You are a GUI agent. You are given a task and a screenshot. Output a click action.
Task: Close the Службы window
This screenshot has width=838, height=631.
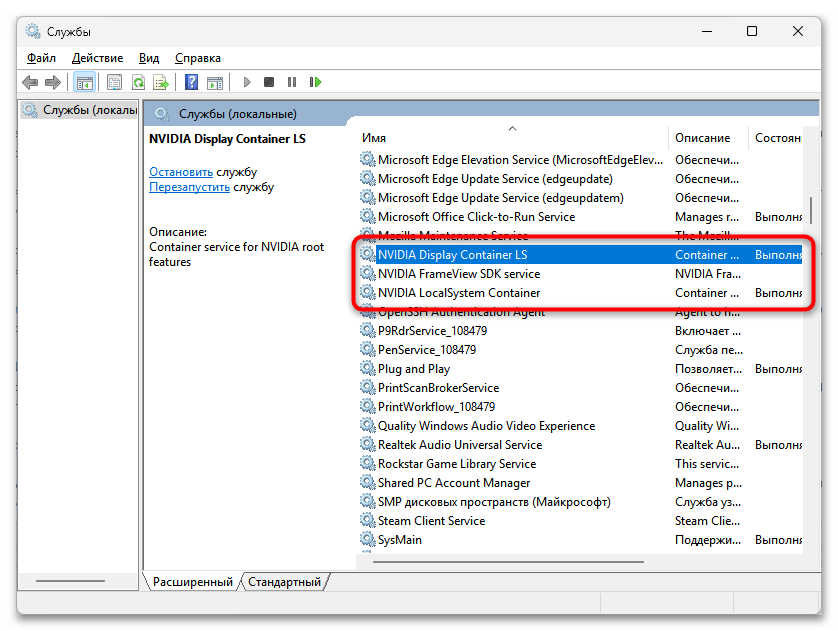click(798, 32)
